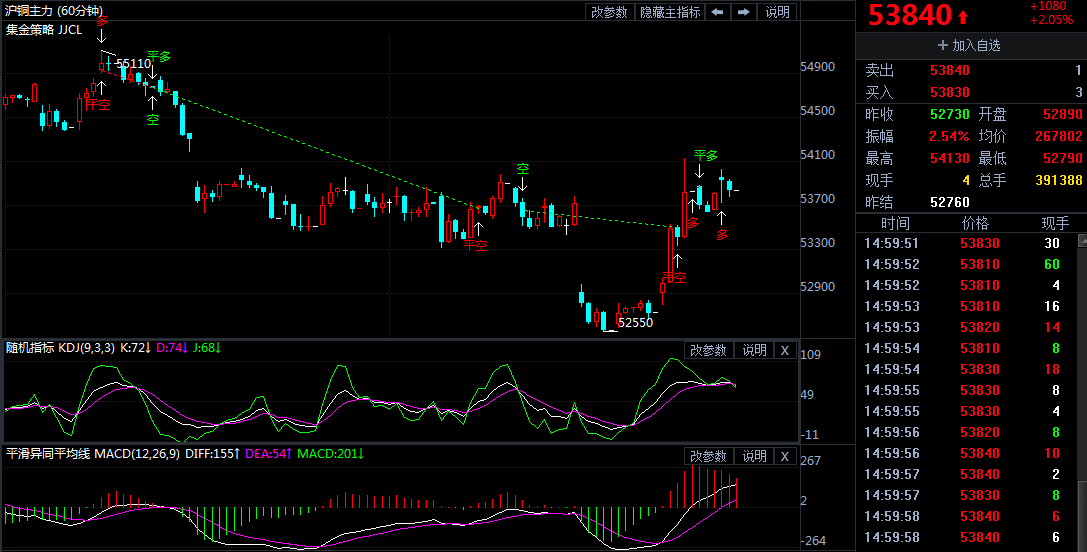Click the red up arrow beside price 53840

coord(963,17)
